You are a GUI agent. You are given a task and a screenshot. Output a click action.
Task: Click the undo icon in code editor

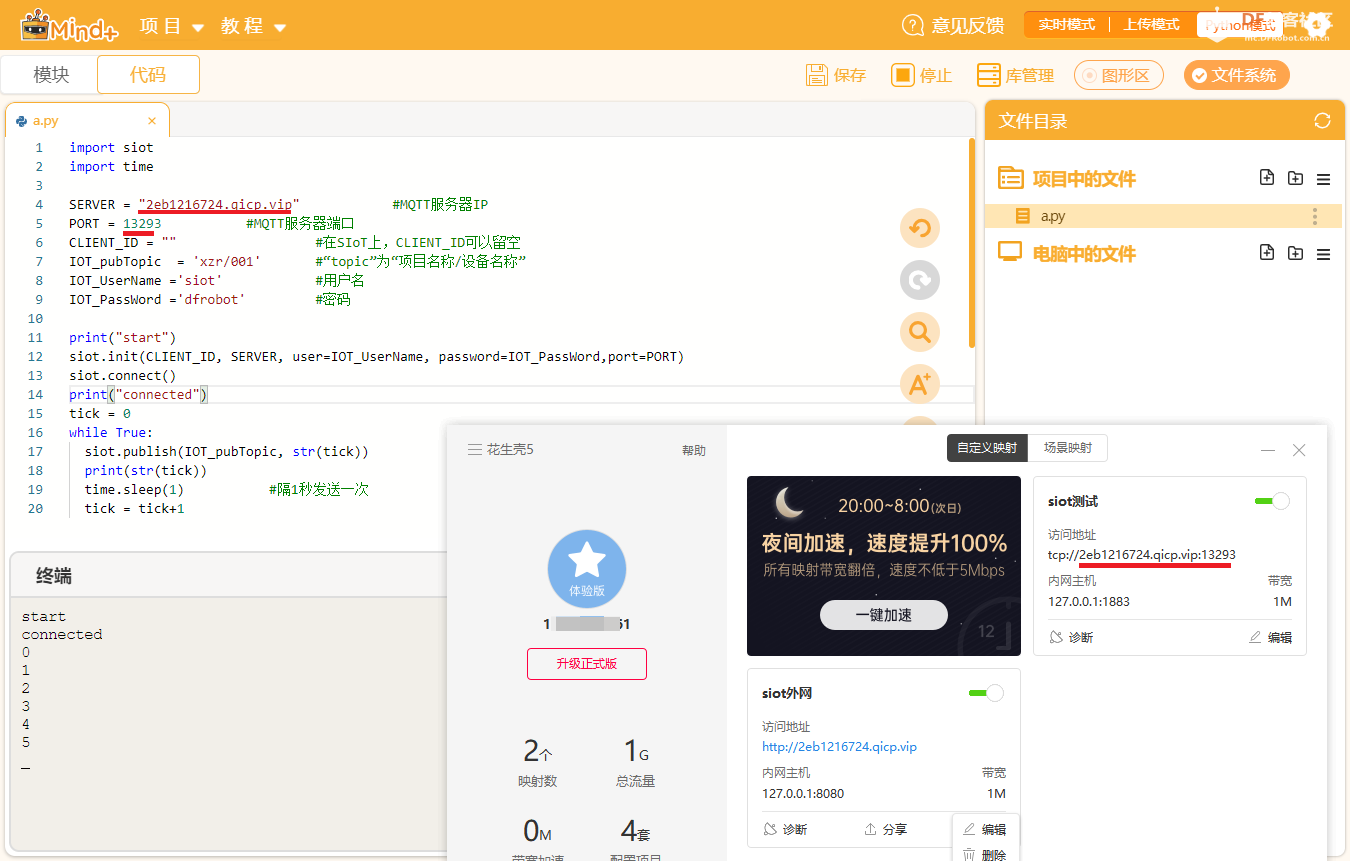919,229
